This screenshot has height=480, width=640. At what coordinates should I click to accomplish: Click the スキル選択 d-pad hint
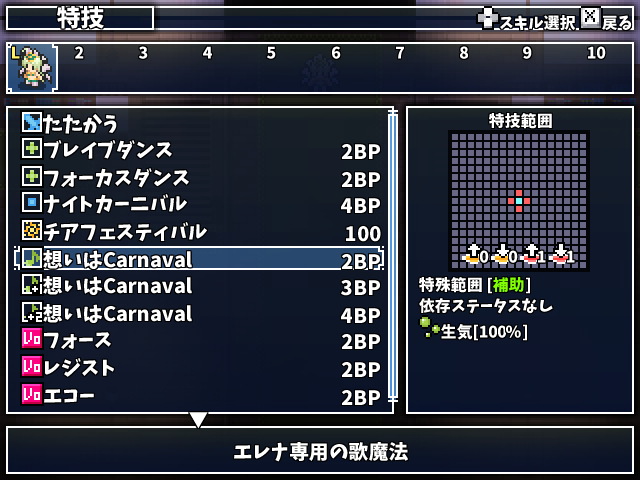(x=527, y=20)
